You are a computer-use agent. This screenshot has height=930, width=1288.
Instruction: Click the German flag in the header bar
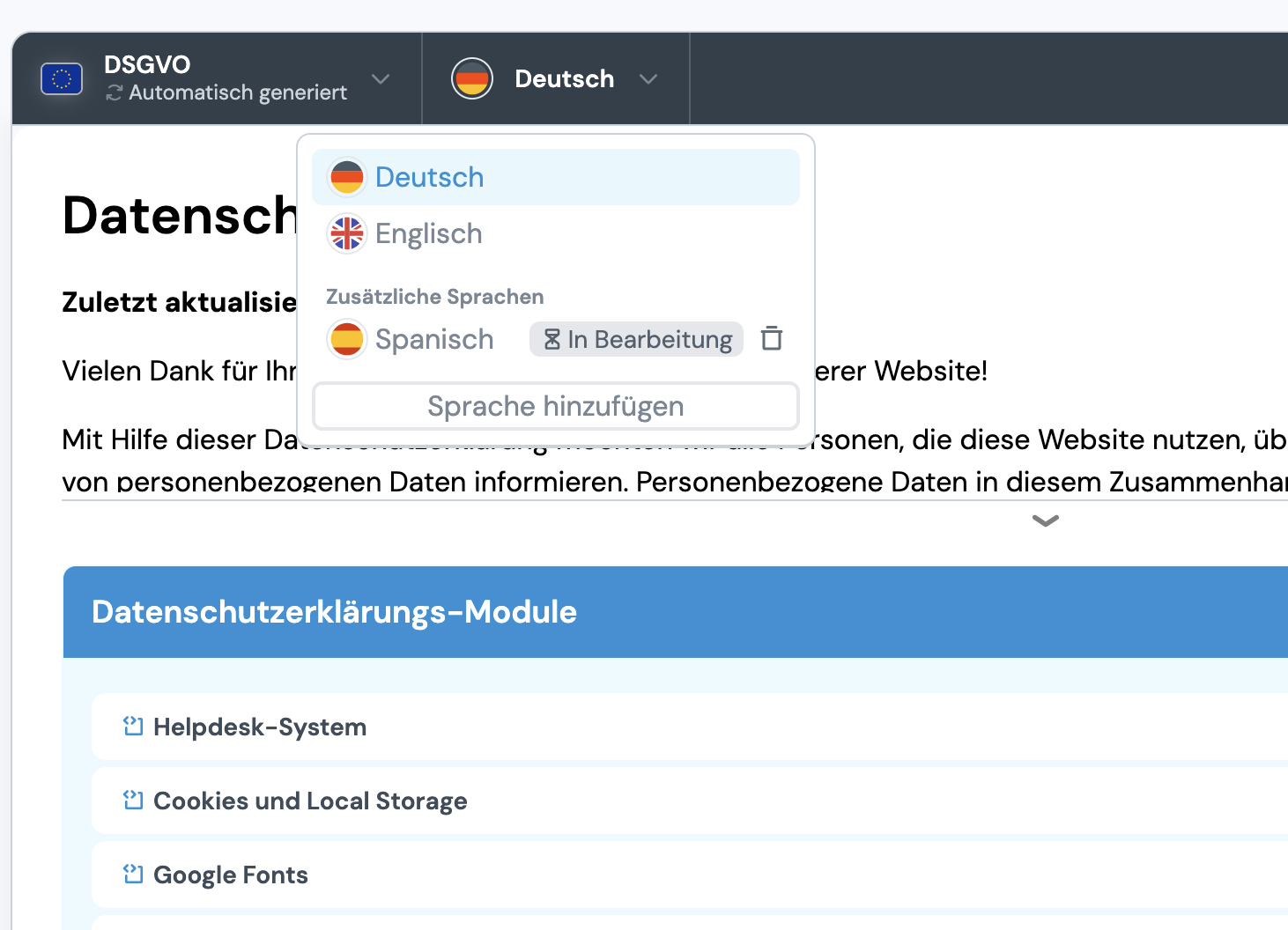pos(472,79)
